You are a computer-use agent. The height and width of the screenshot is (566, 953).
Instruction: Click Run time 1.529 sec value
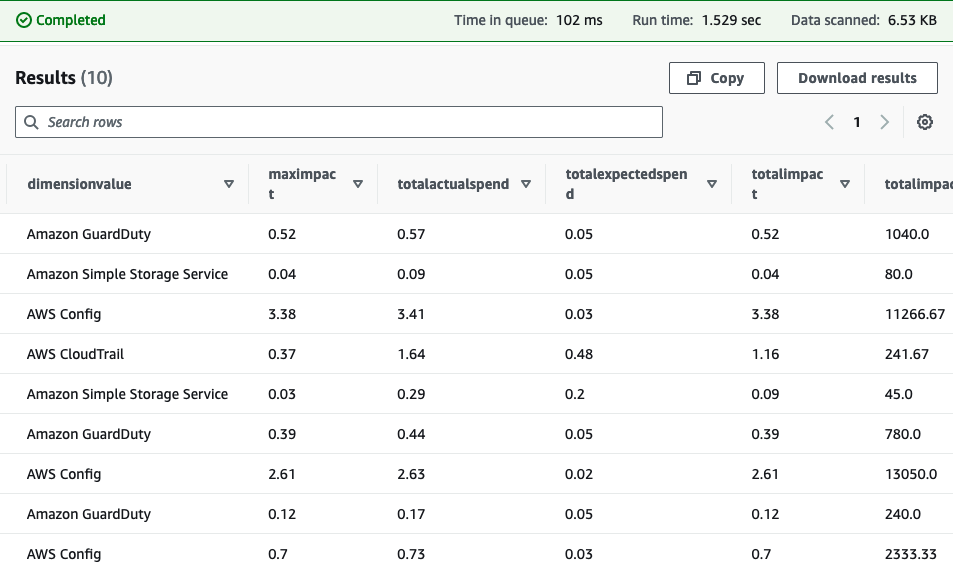(x=731, y=20)
